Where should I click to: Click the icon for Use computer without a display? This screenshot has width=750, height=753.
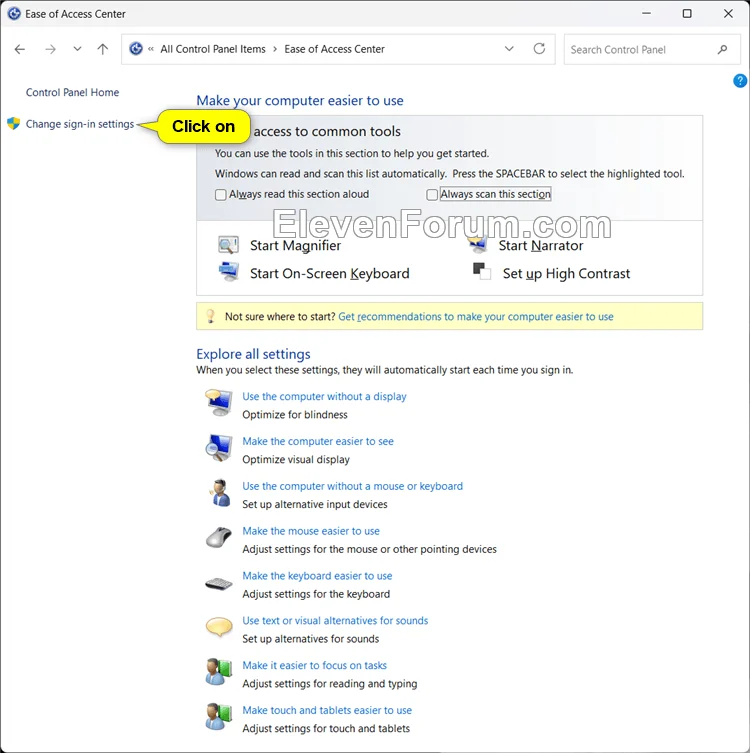click(x=219, y=403)
